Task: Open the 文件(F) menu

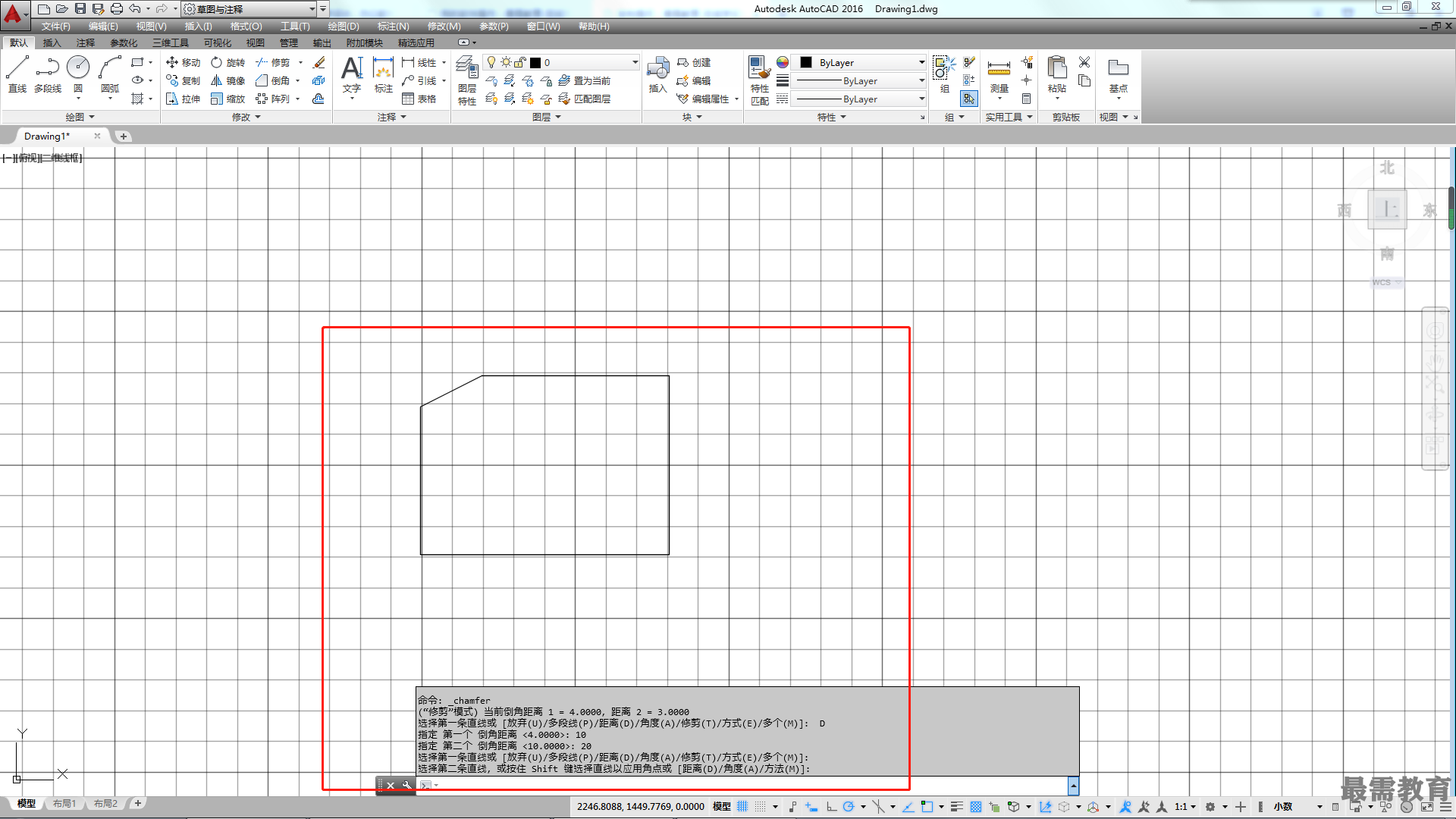Action: click(x=55, y=27)
